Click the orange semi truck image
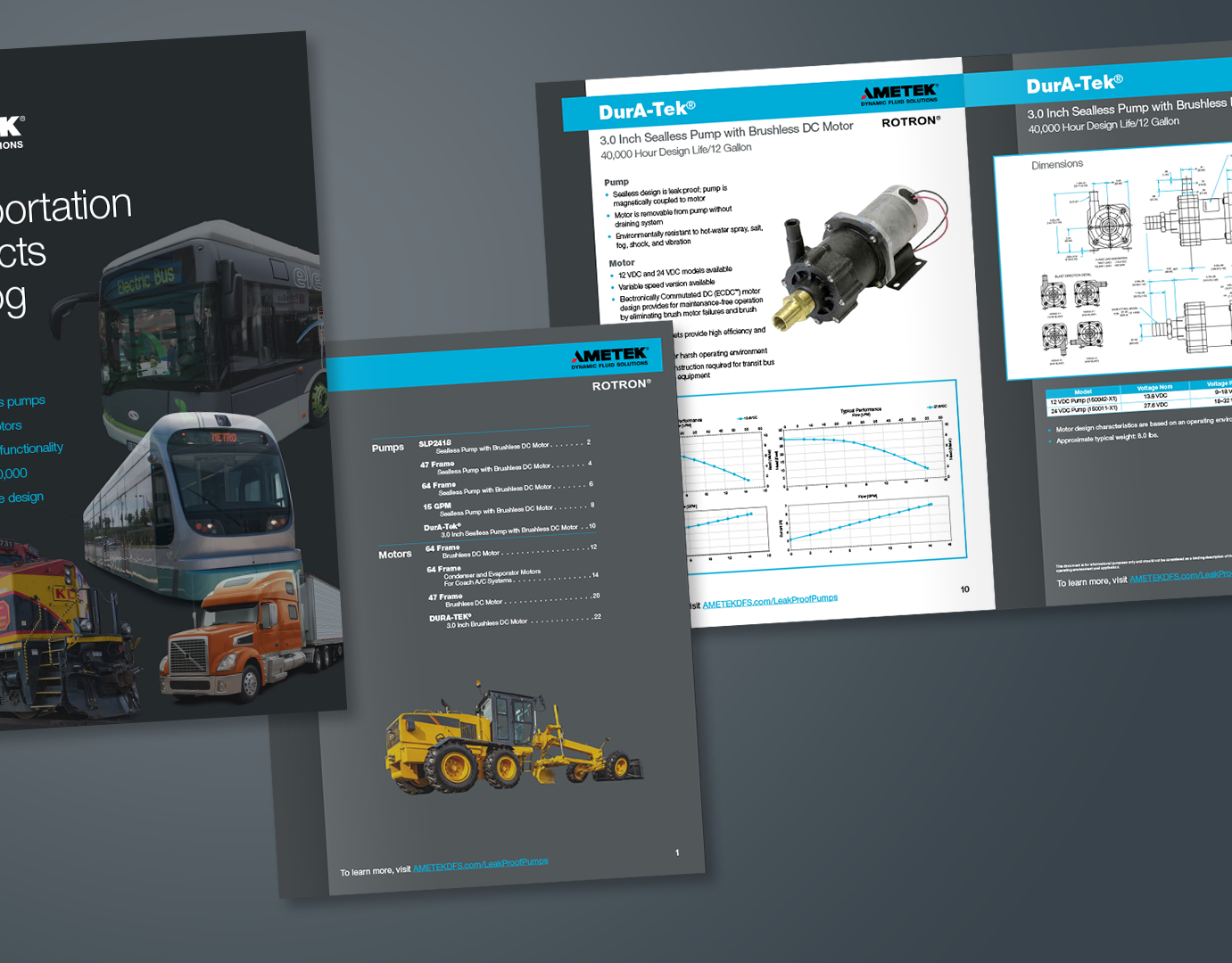 [x=252, y=638]
